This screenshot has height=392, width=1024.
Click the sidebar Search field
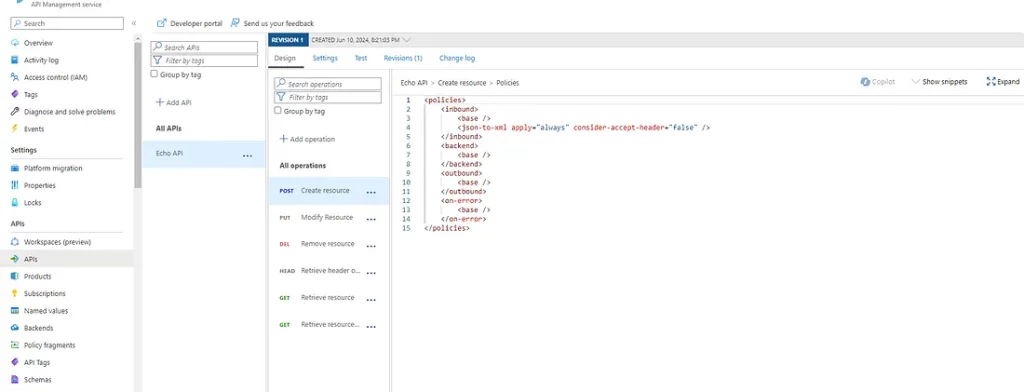pos(67,24)
